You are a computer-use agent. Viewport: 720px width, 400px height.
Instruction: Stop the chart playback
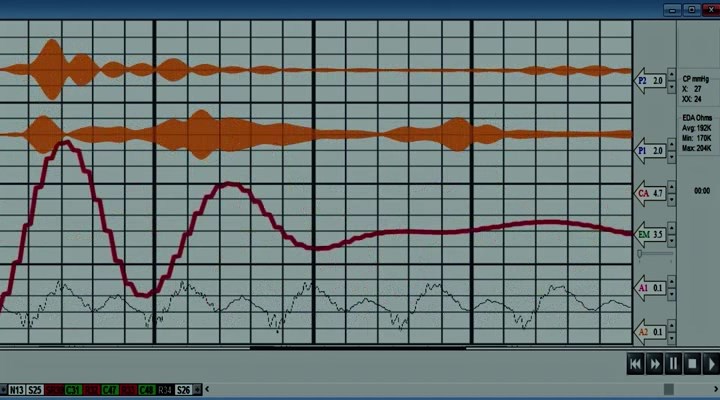click(692, 364)
